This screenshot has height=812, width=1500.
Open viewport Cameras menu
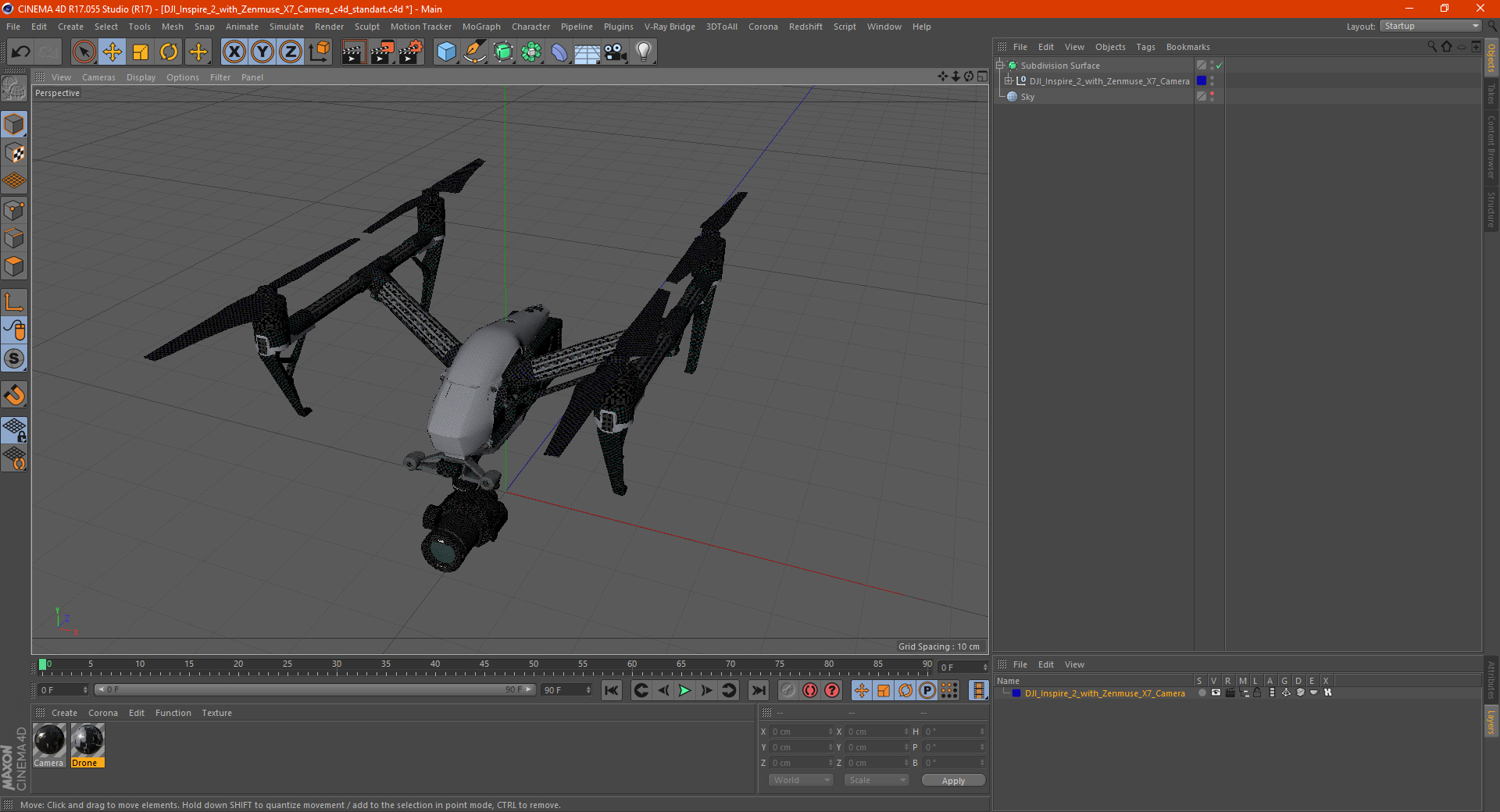[98, 77]
